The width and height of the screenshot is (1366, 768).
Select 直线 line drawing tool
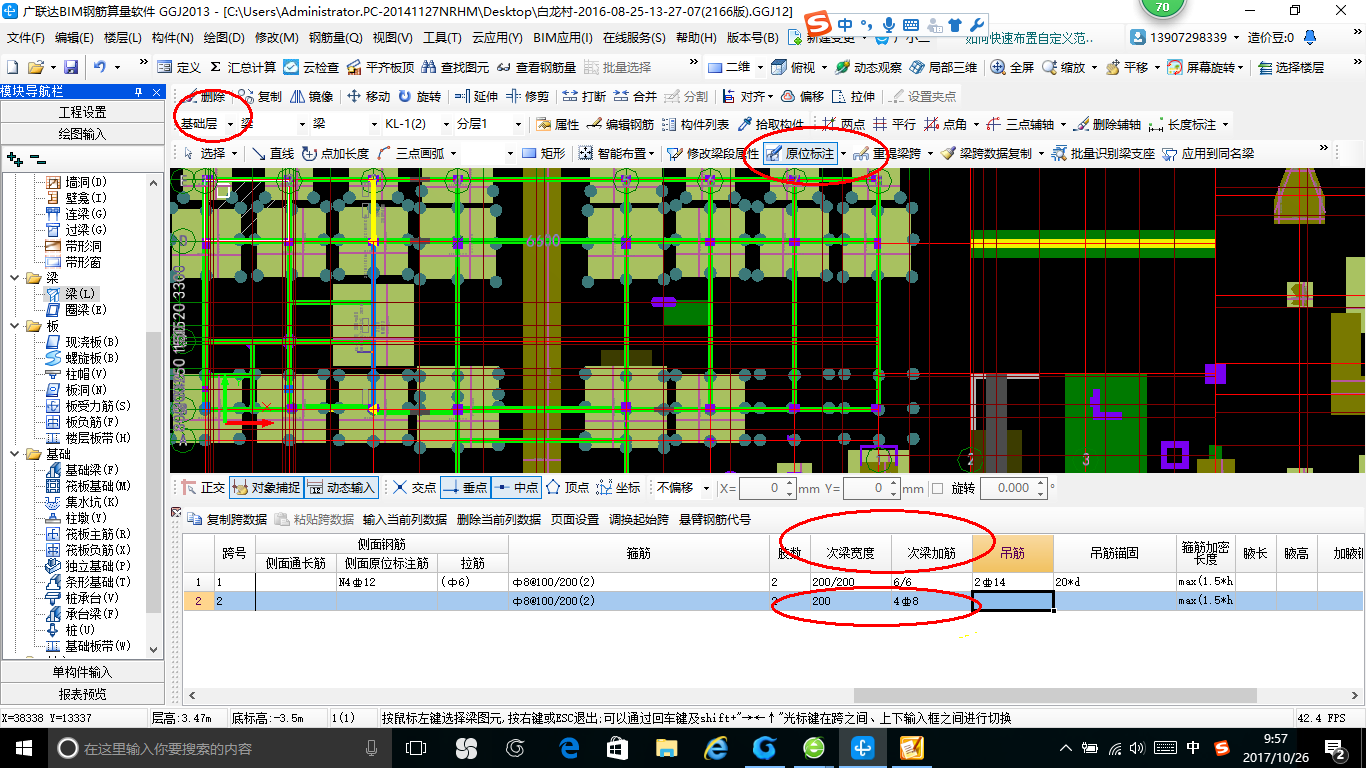click(x=272, y=153)
